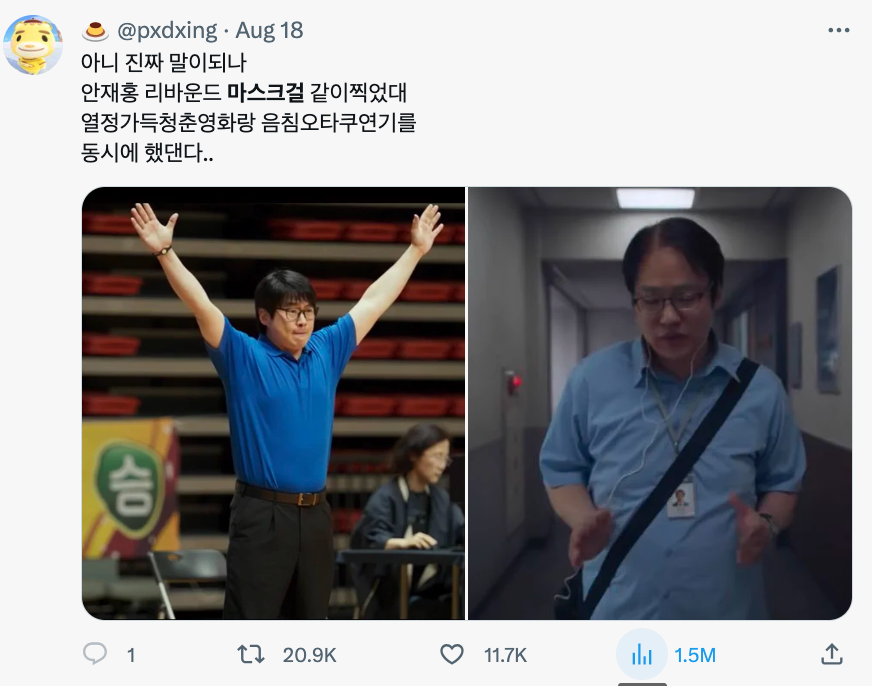The height and width of the screenshot is (686, 872).
Task: Open the tweet's three-dot more options menu
Action: (x=839, y=30)
